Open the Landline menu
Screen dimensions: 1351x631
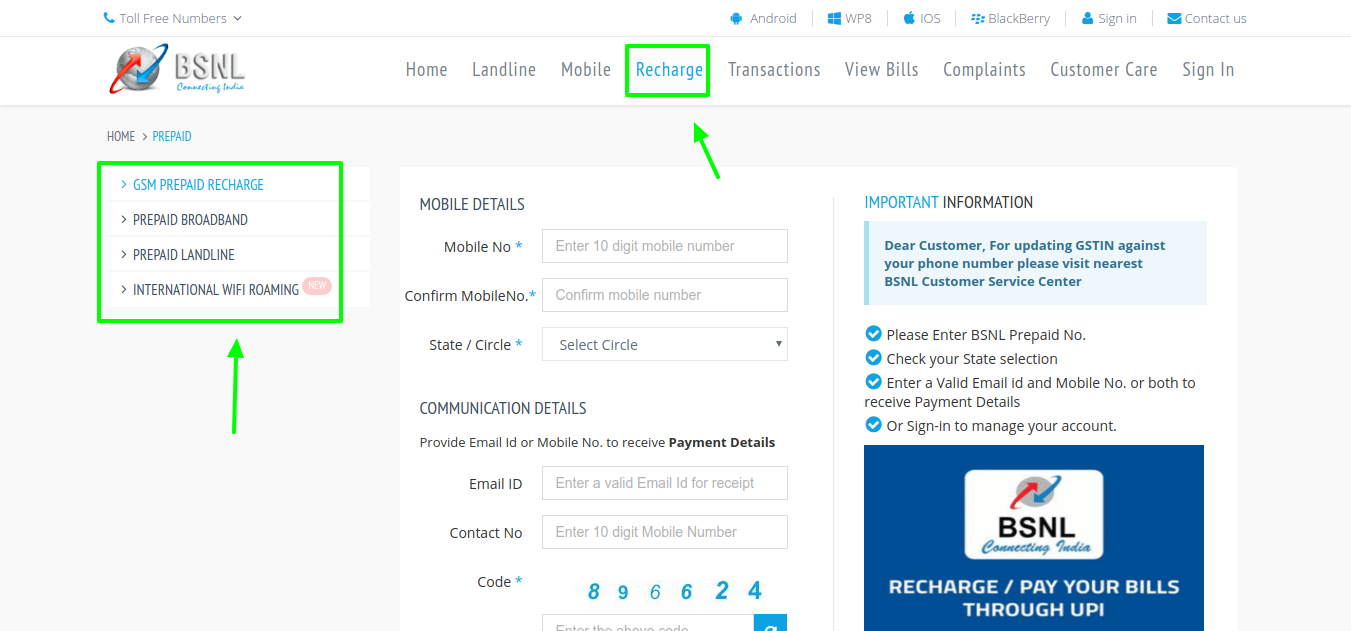[504, 69]
